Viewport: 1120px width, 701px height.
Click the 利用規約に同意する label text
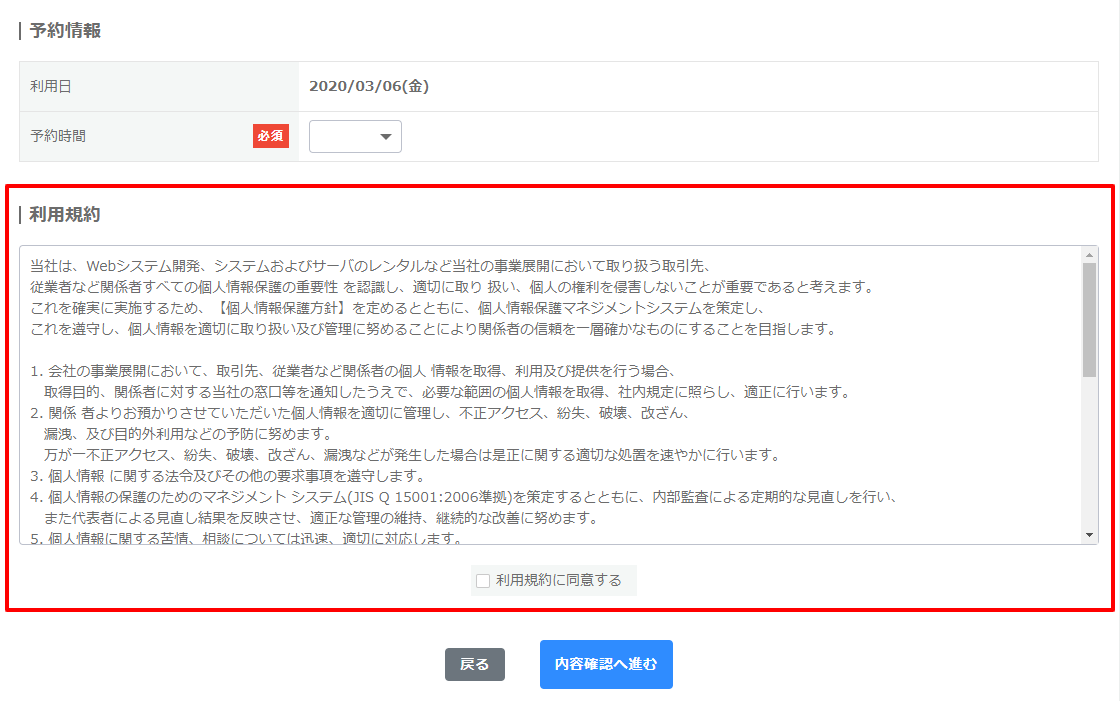(558, 581)
